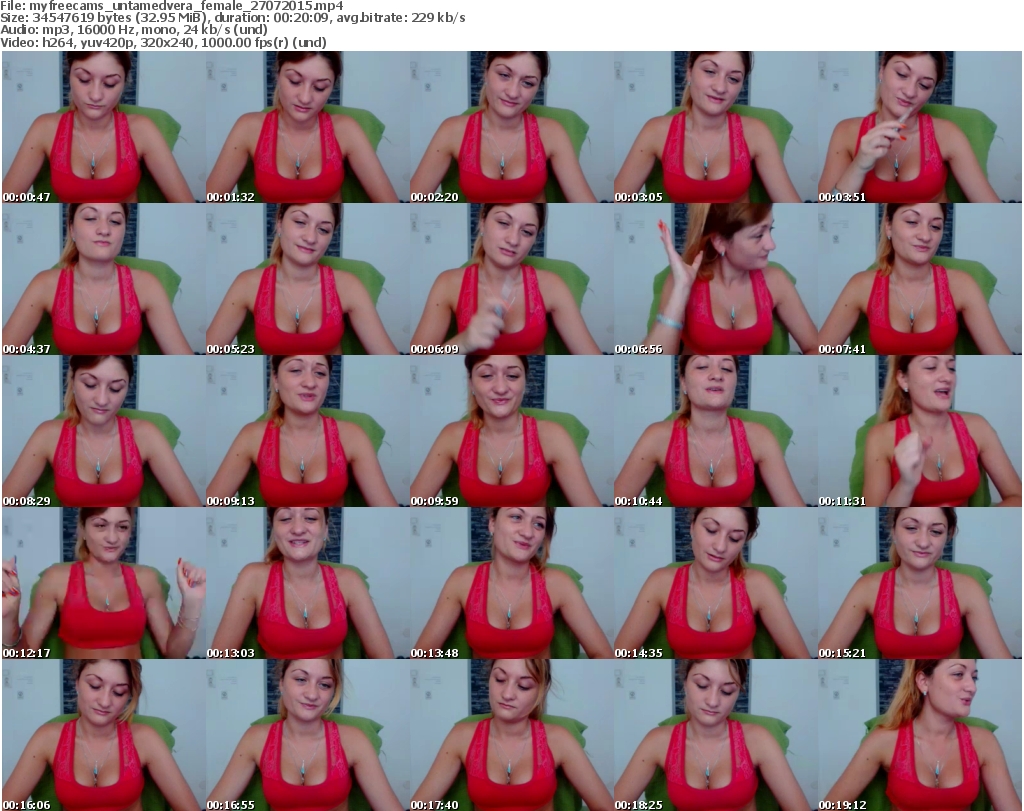This screenshot has height=811, width=1024.
Task: Pick the frame at 00:11:31
Action: tap(920, 432)
